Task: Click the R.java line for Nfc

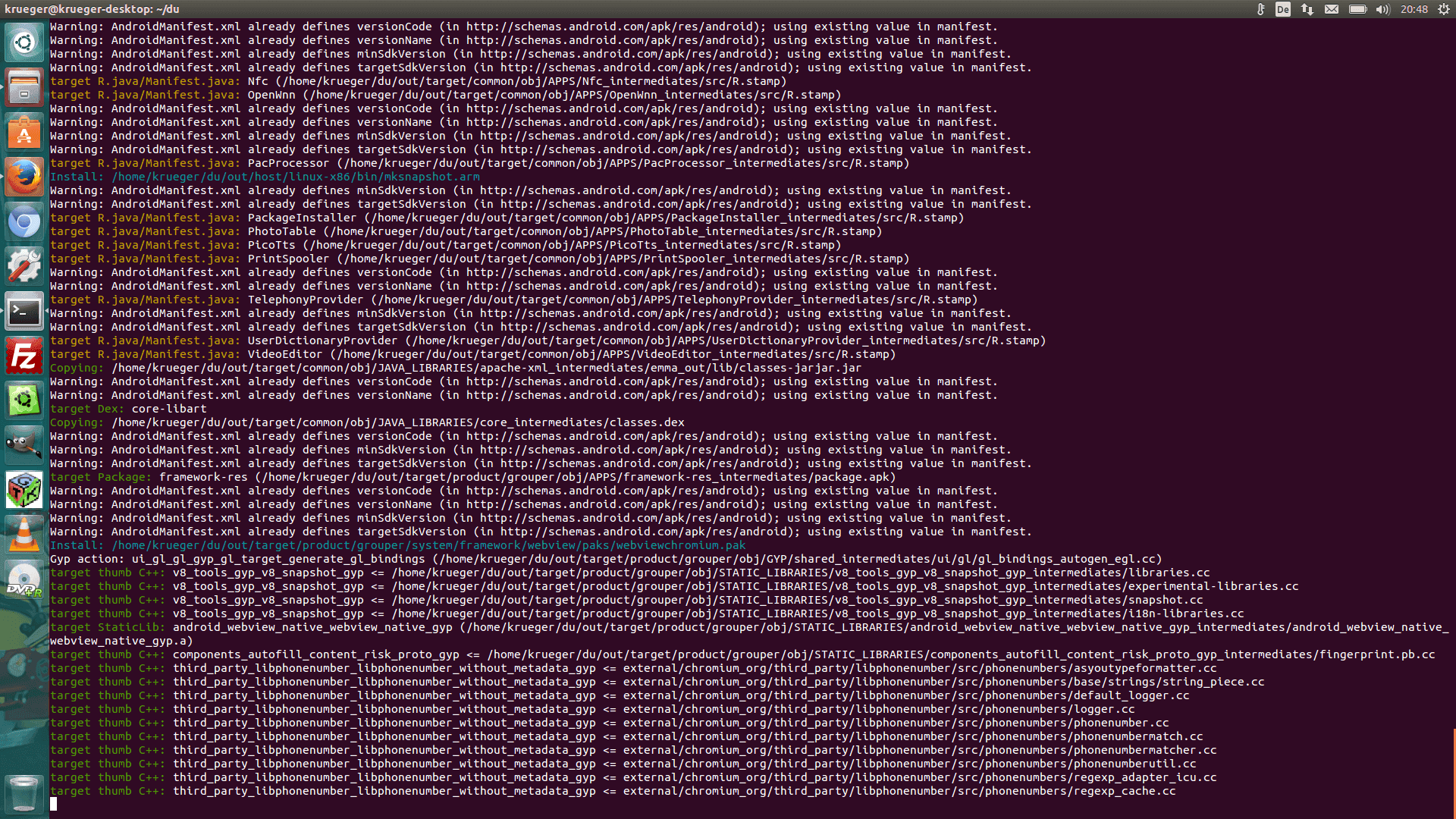Action: click(x=419, y=81)
